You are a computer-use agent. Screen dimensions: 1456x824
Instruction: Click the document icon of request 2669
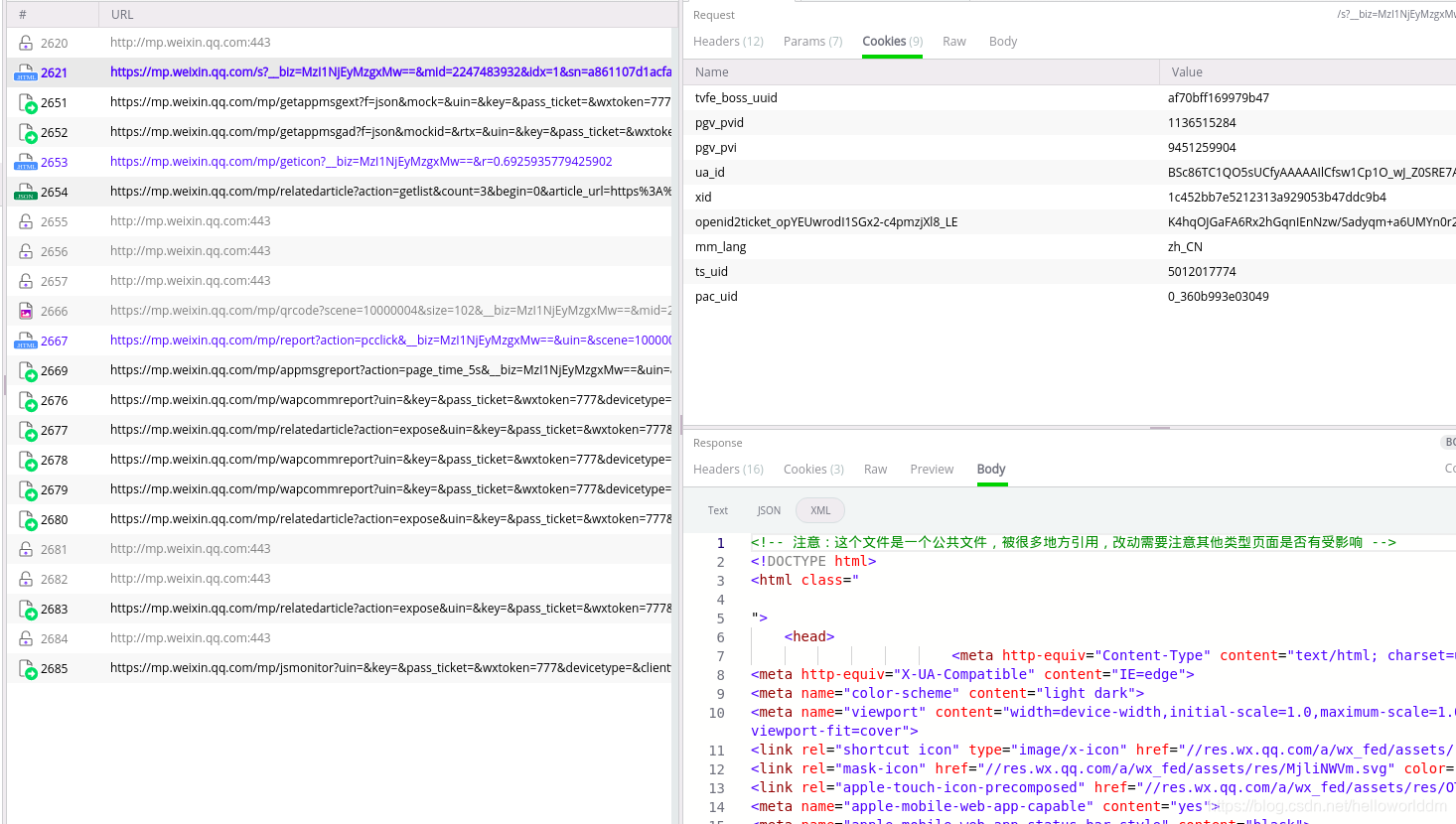(x=28, y=370)
